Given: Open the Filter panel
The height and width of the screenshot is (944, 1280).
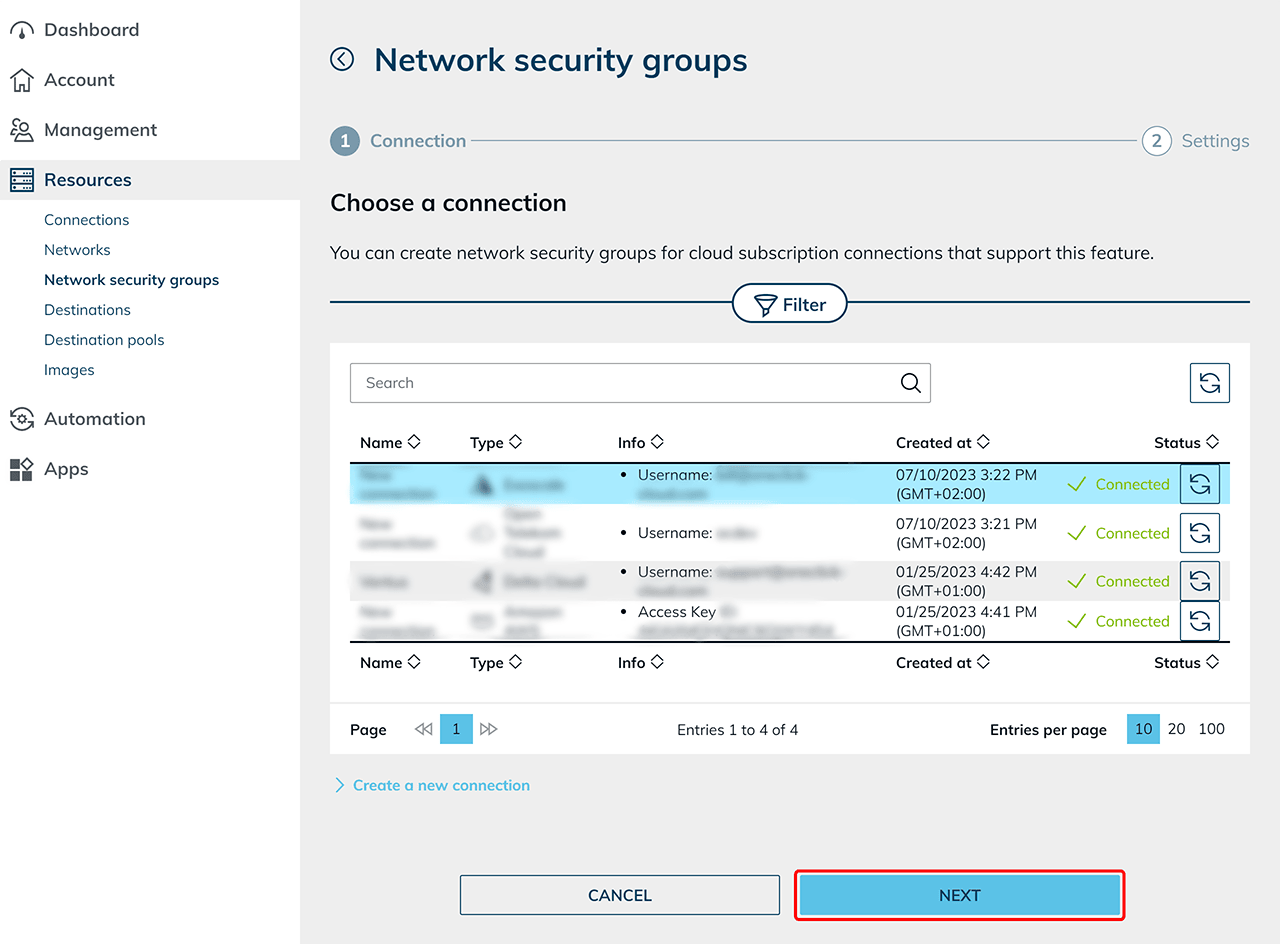Looking at the screenshot, I should pyautogui.click(x=790, y=305).
